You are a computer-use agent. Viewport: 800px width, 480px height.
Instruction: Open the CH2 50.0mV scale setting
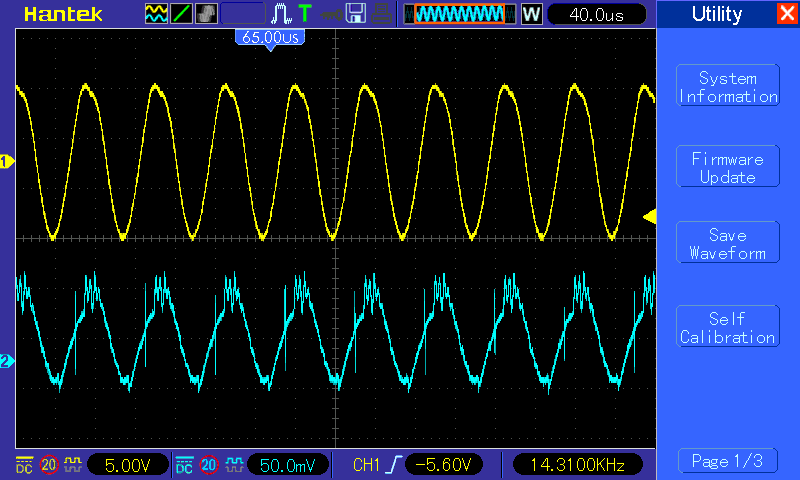point(287,465)
